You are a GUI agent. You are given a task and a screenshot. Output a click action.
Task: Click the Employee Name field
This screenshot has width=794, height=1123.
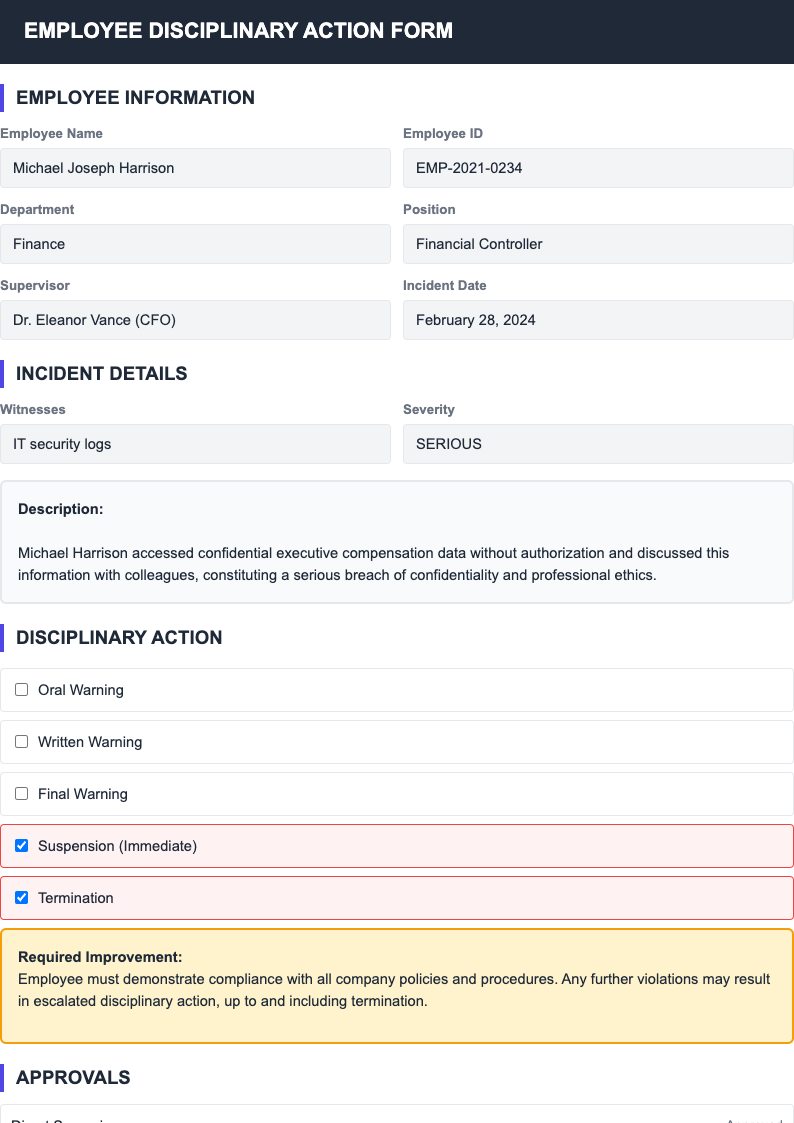tap(196, 167)
